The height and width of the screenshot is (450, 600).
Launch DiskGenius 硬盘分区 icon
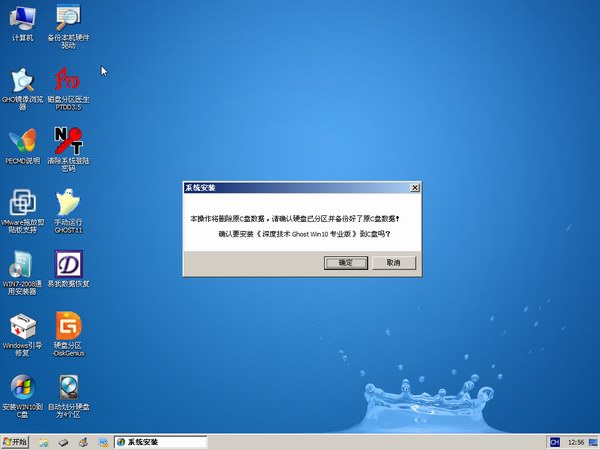[x=68, y=326]
